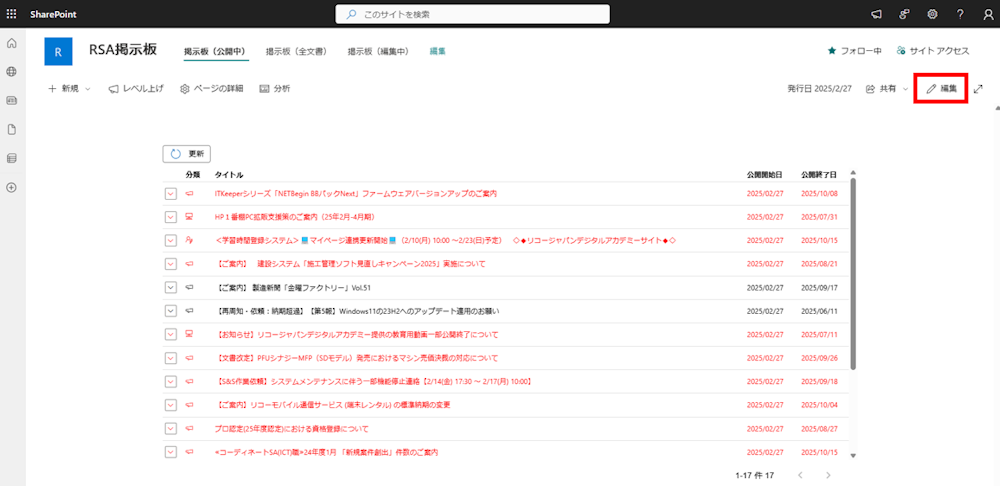Open 分析 in the command bar

[275, 89]
